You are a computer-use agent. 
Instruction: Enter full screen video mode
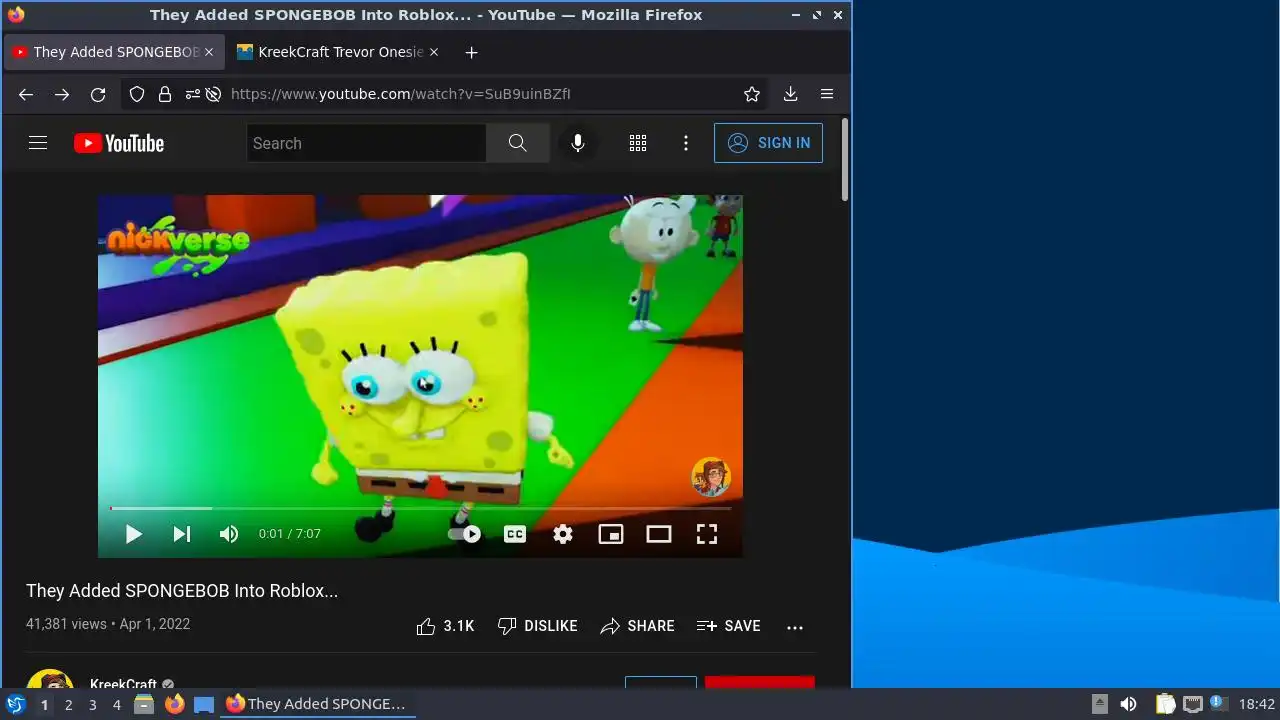[x=707, y=534]
